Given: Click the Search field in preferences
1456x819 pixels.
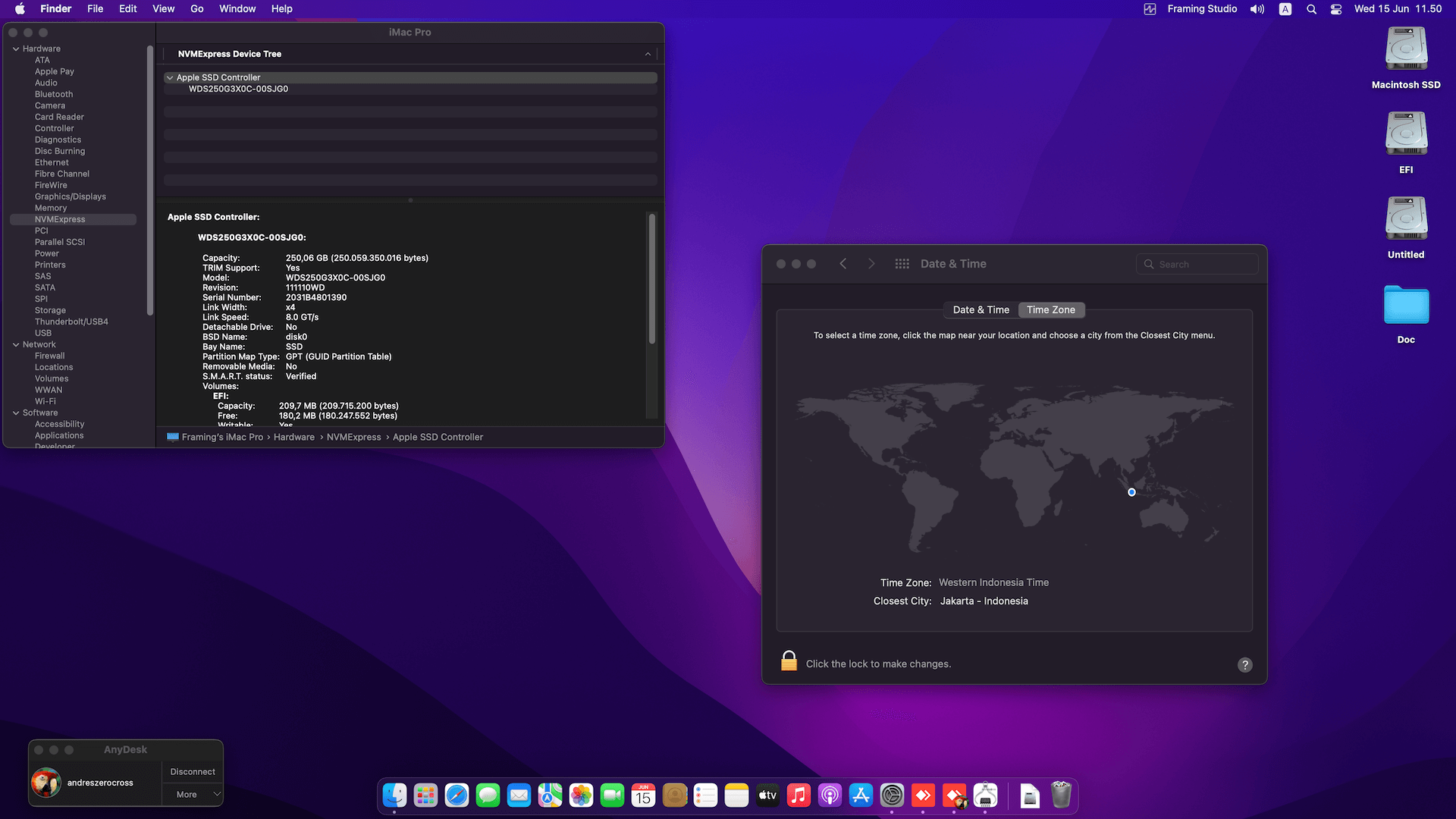Looking at the screenshot, I should click(1197, 264).
